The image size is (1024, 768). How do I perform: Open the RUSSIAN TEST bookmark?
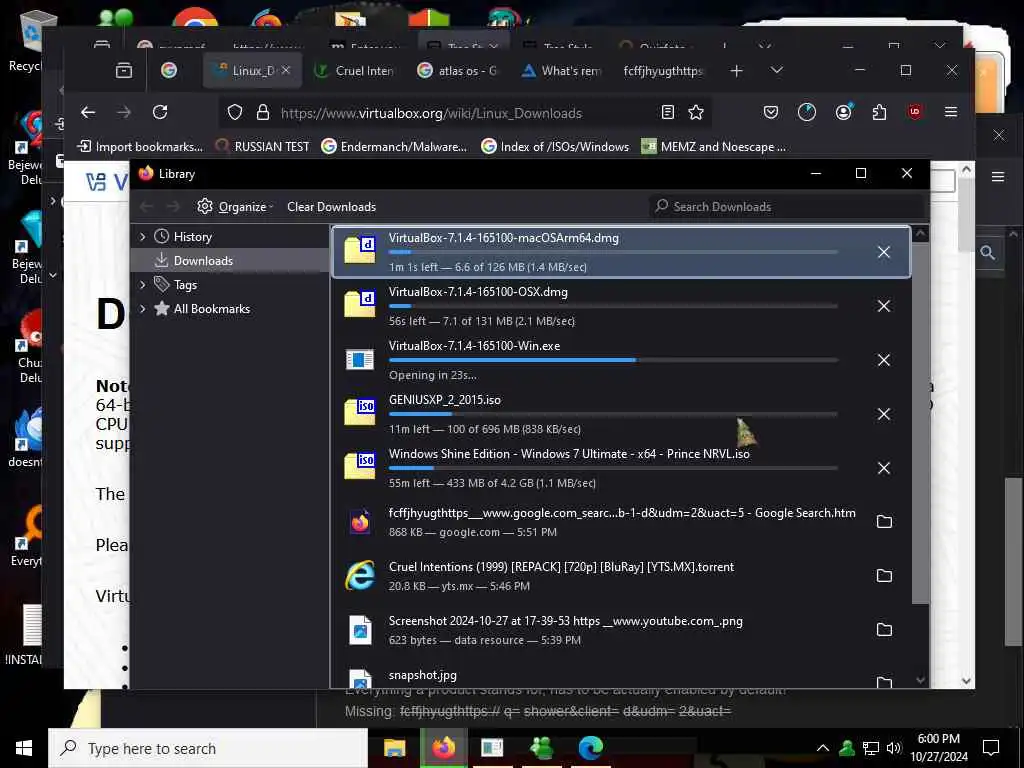click(263, 146)
